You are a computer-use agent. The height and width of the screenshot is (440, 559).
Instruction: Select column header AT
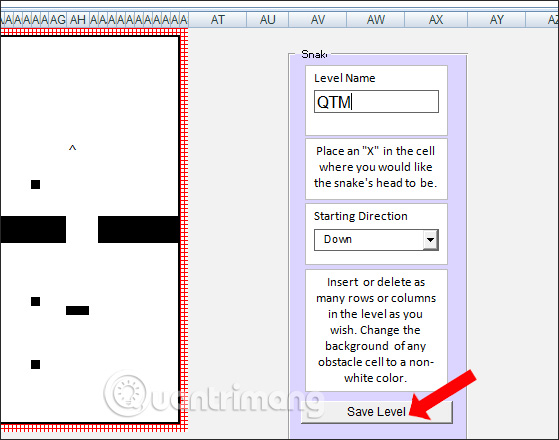pos(217,20)
